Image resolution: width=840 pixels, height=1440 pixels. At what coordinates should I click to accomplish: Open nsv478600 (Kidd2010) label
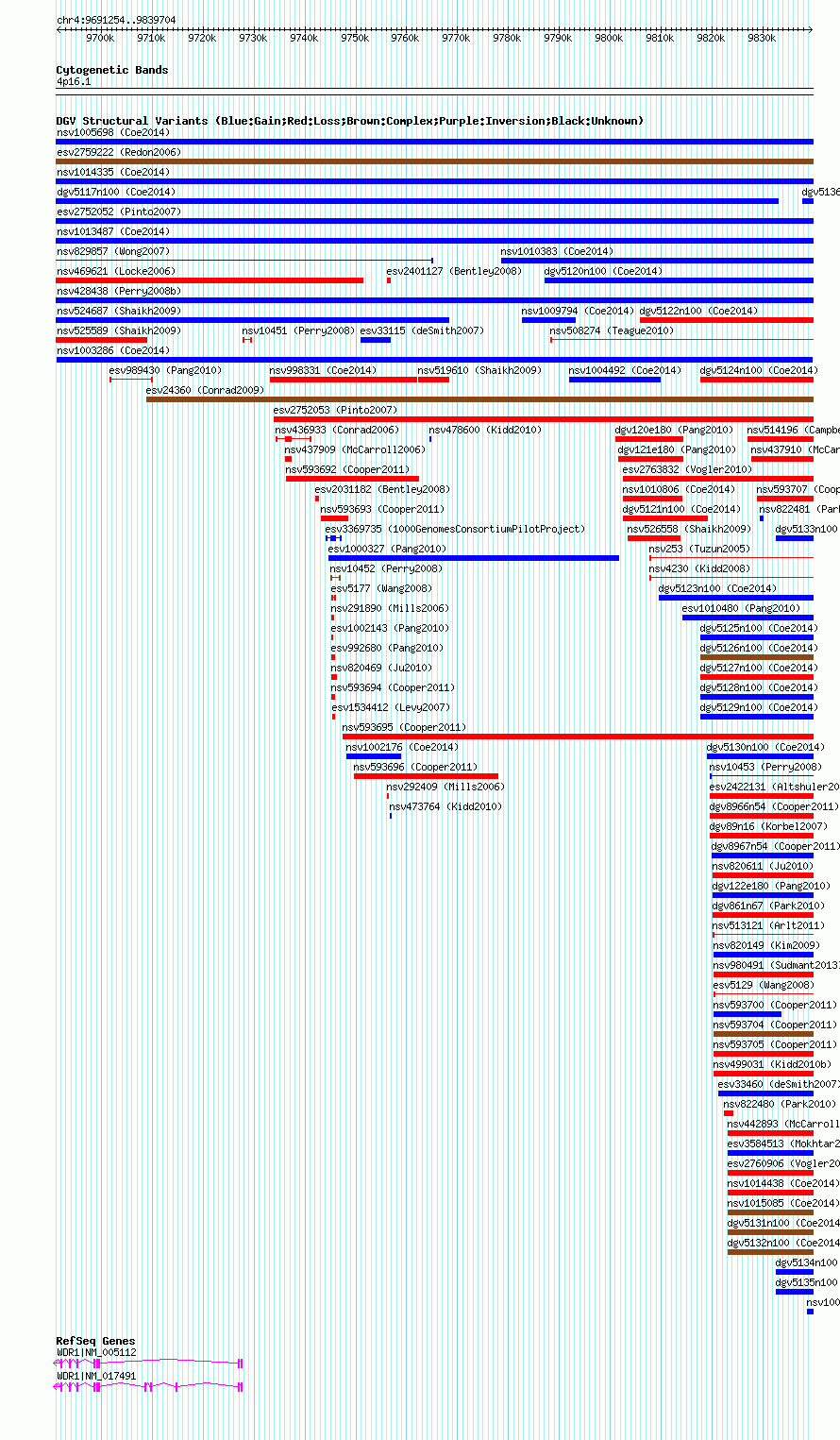[486, 430]
